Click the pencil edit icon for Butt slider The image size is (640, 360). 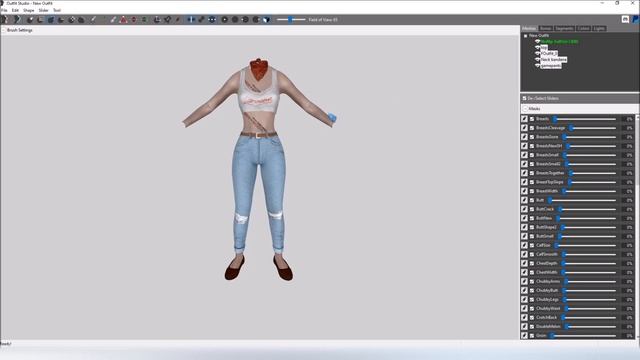[x=524, y=200]
